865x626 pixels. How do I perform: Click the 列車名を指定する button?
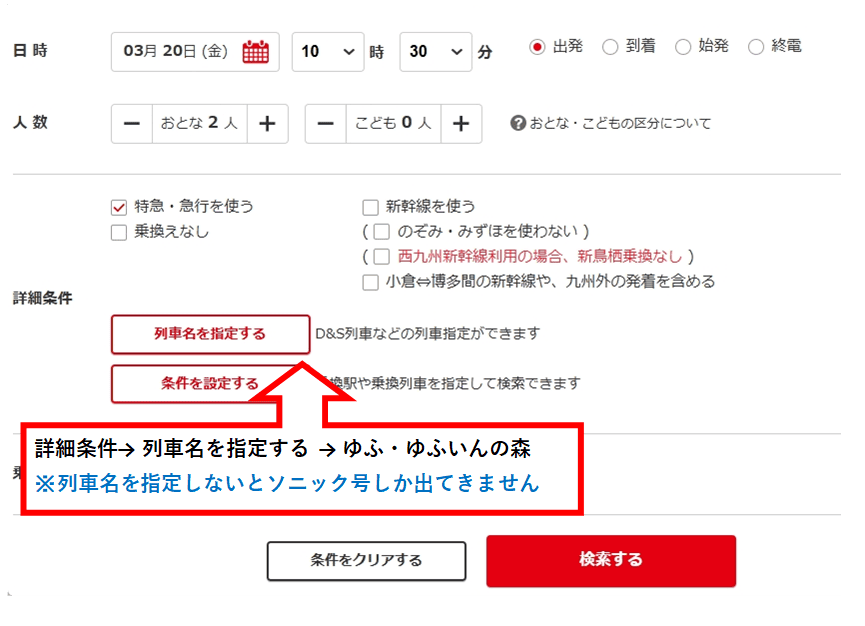coord(210,334)
